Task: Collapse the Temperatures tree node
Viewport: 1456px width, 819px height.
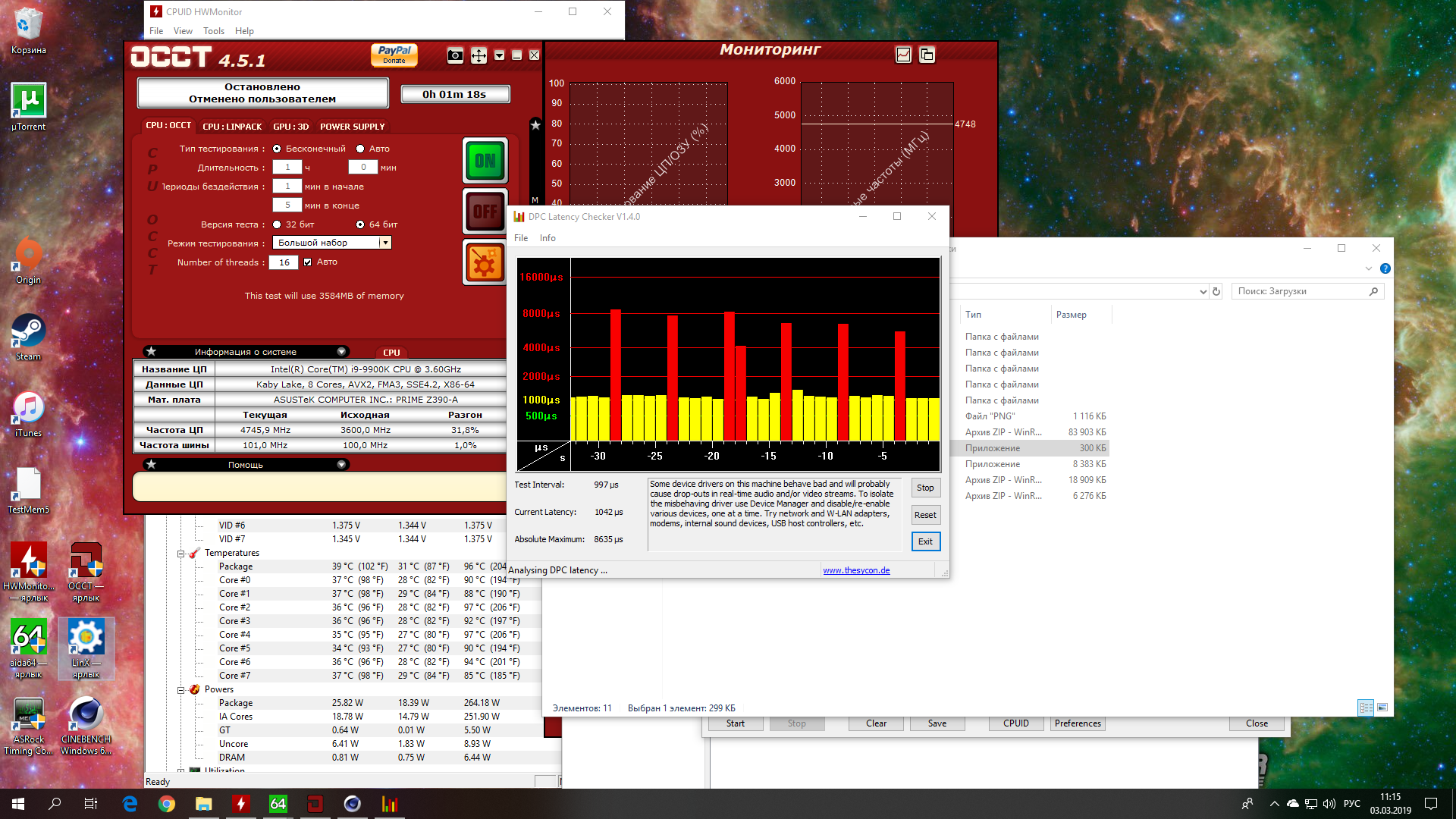Action: point(181,554)
